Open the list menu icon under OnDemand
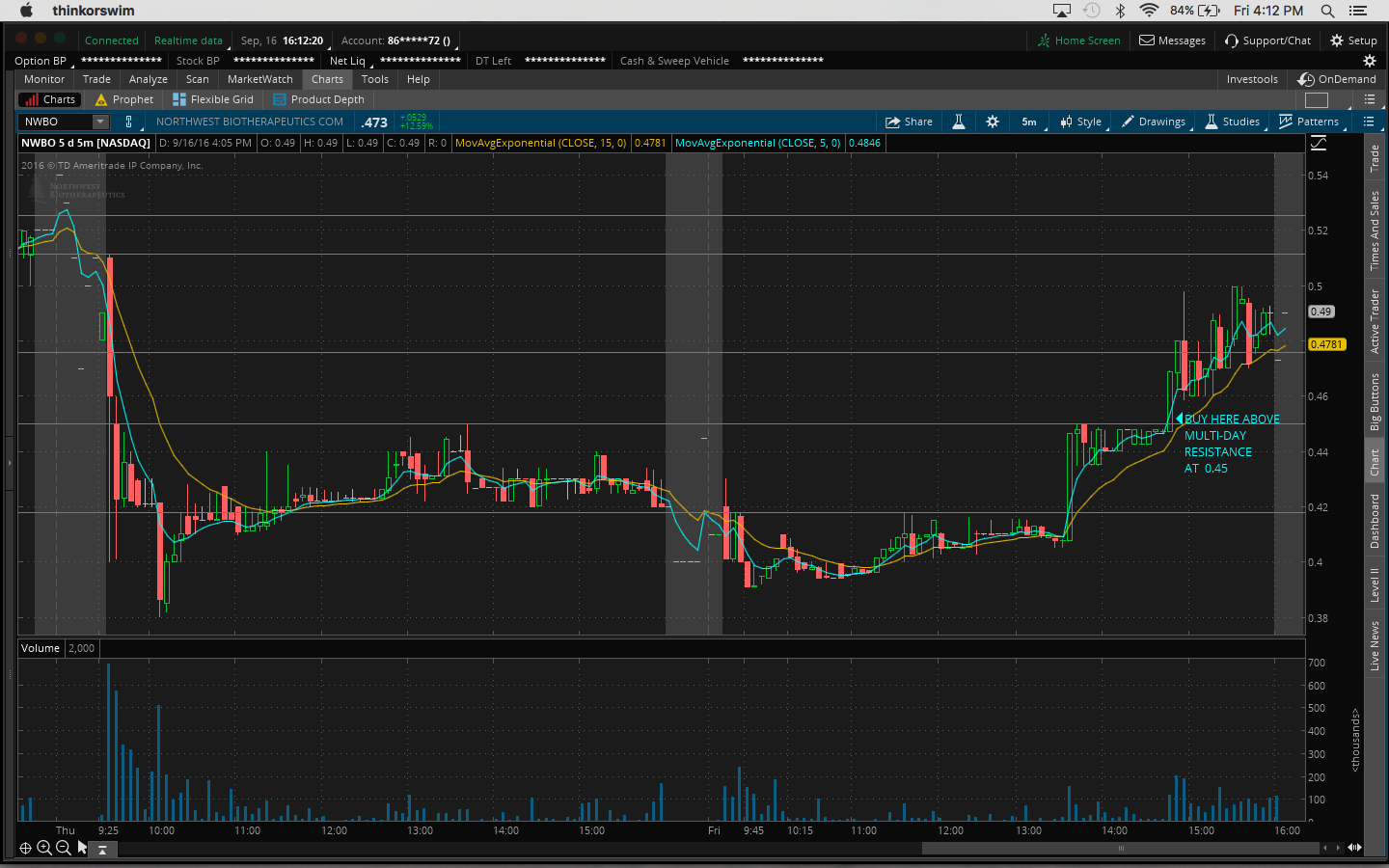The height and width of the screenshot is (868, 1389). click(1370, 100)
